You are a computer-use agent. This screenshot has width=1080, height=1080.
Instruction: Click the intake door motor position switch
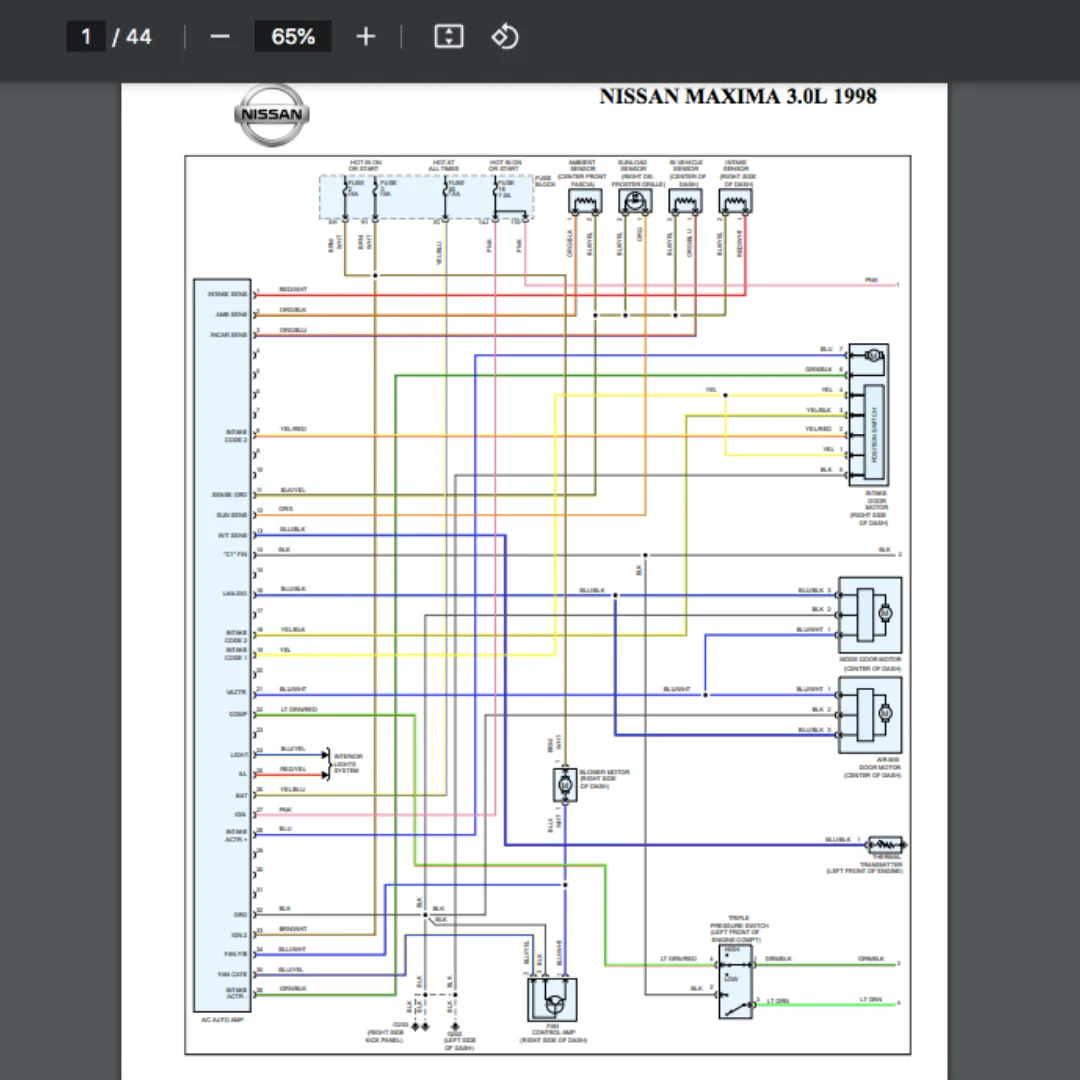tap(872, 433)
